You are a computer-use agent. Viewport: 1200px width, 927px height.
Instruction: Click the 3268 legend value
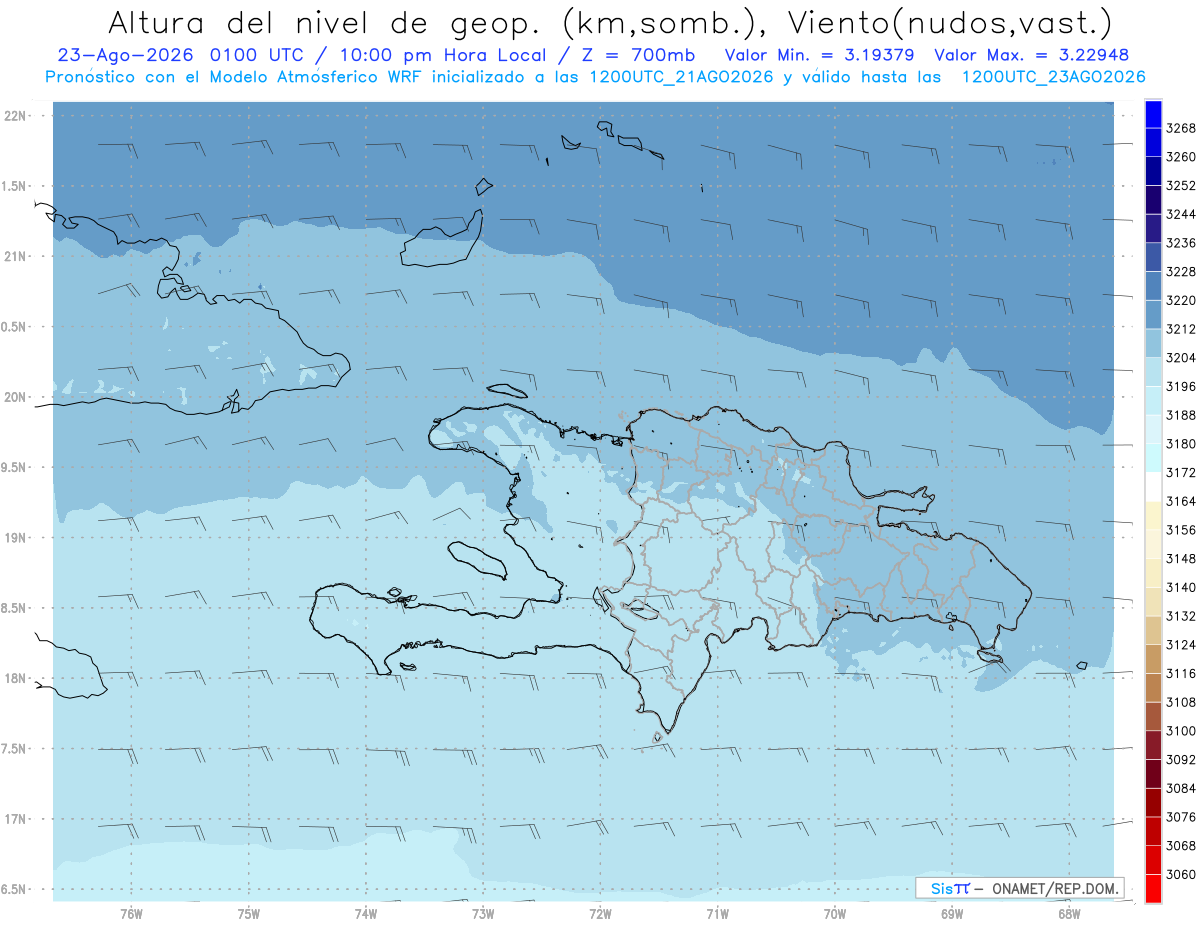(x=1180, y=128)
